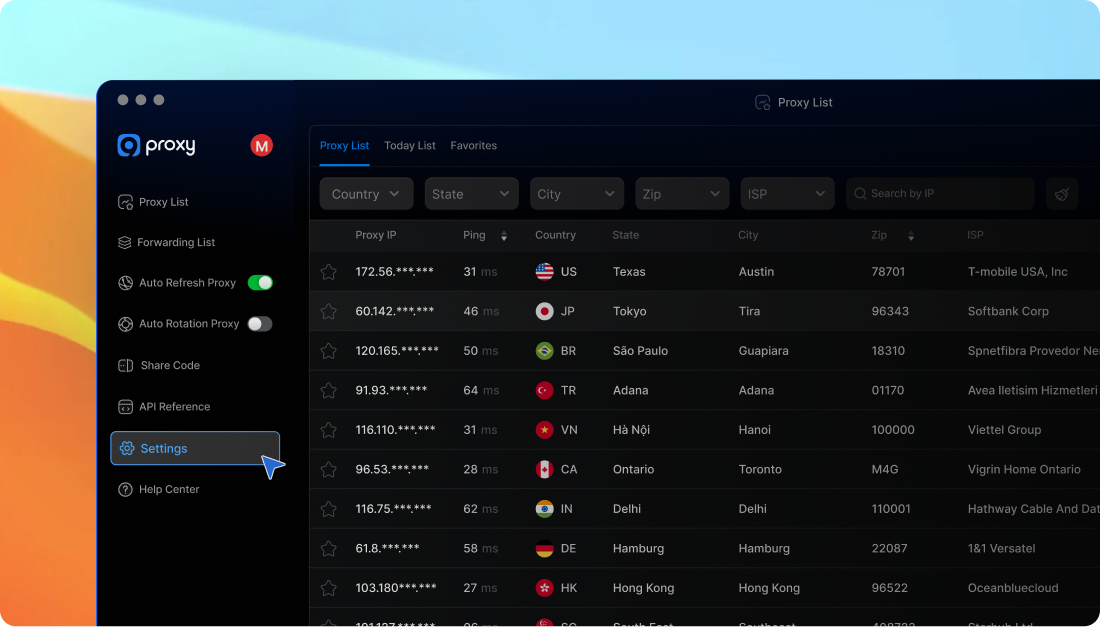Enable the Auto Rotation Proxy toggle

tap(260, 324)
